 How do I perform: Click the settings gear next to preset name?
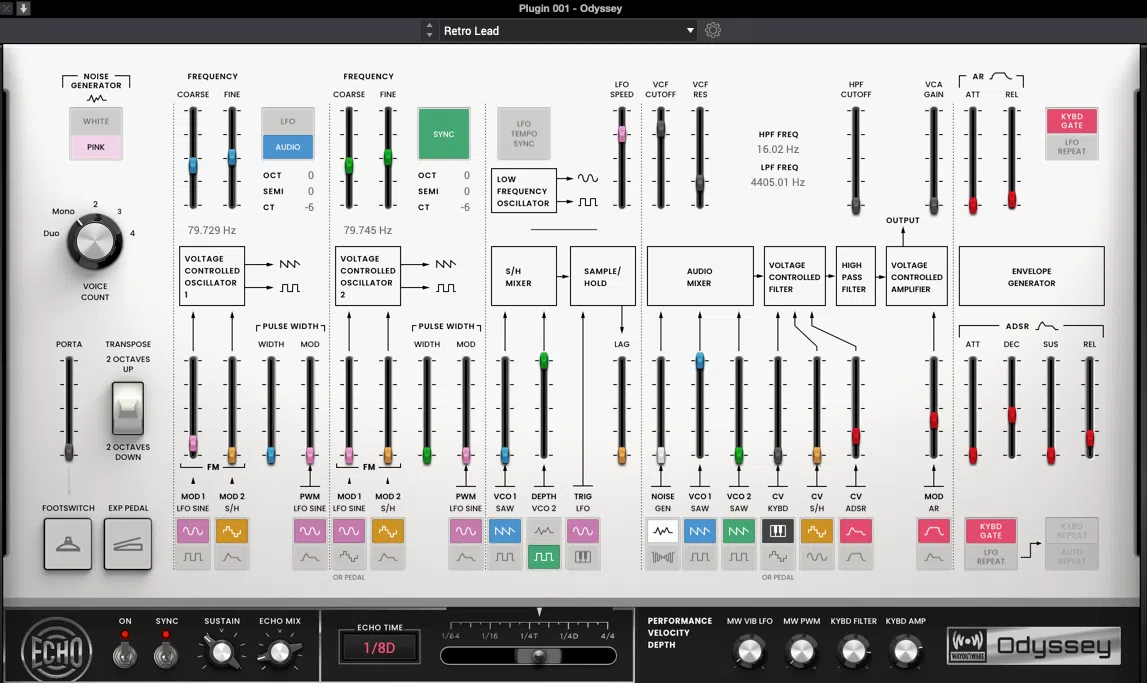pos(713,31)
